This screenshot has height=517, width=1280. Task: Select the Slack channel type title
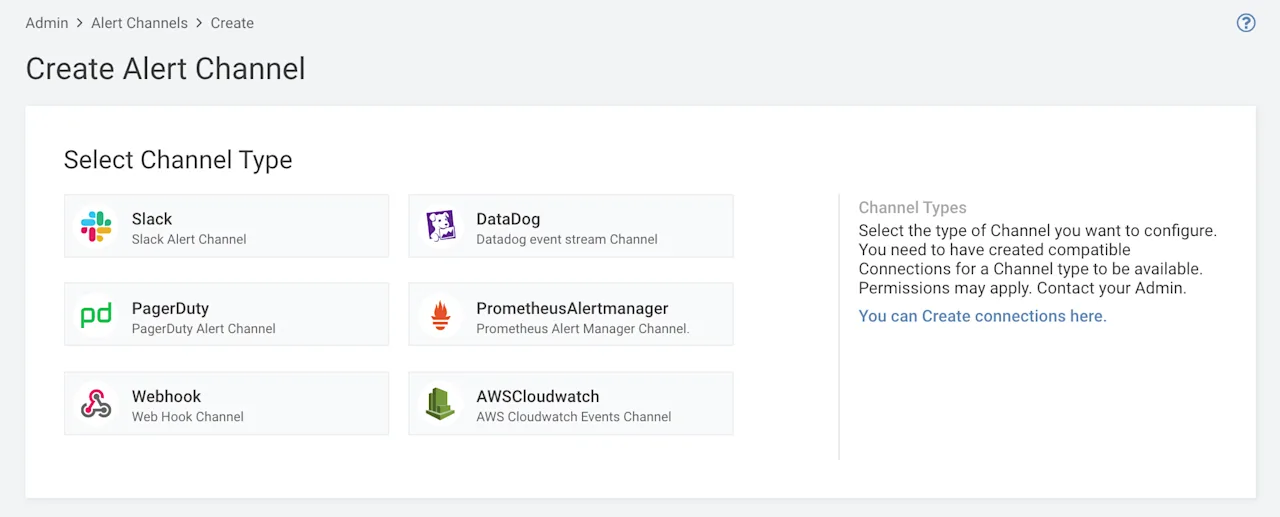point(152,219)
